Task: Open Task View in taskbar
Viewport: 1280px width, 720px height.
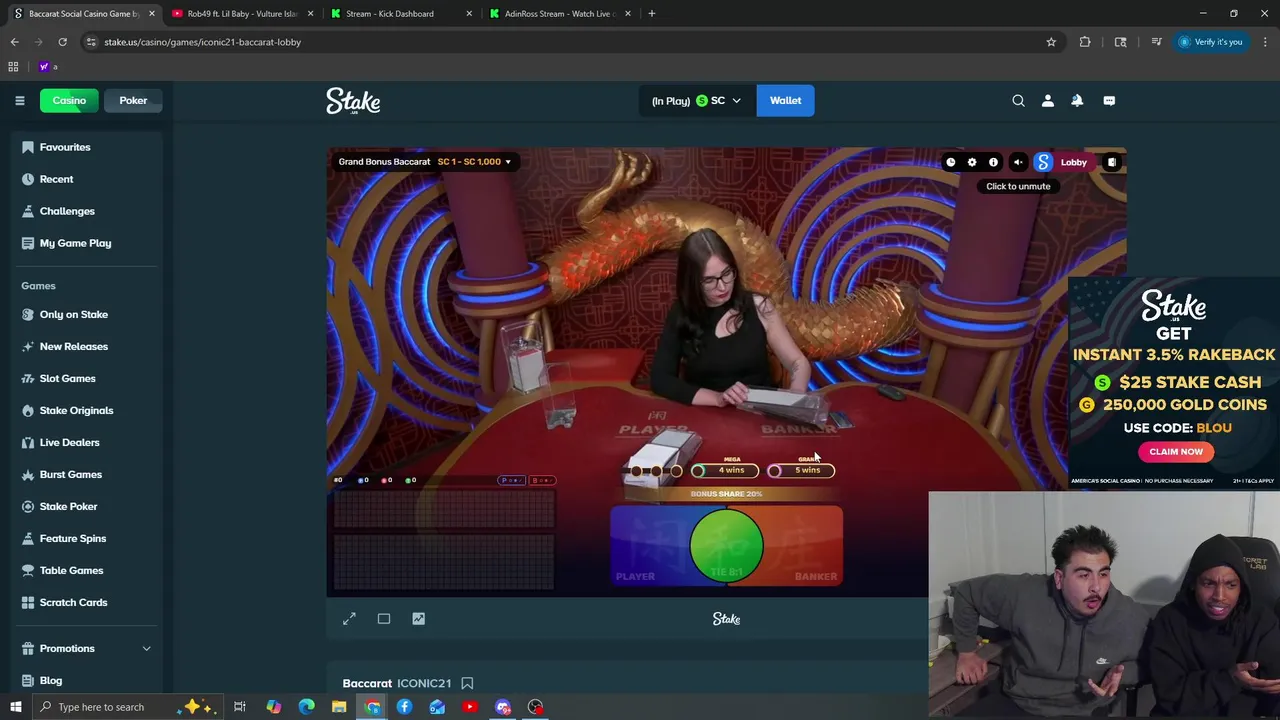Action: tap(240, 707)
